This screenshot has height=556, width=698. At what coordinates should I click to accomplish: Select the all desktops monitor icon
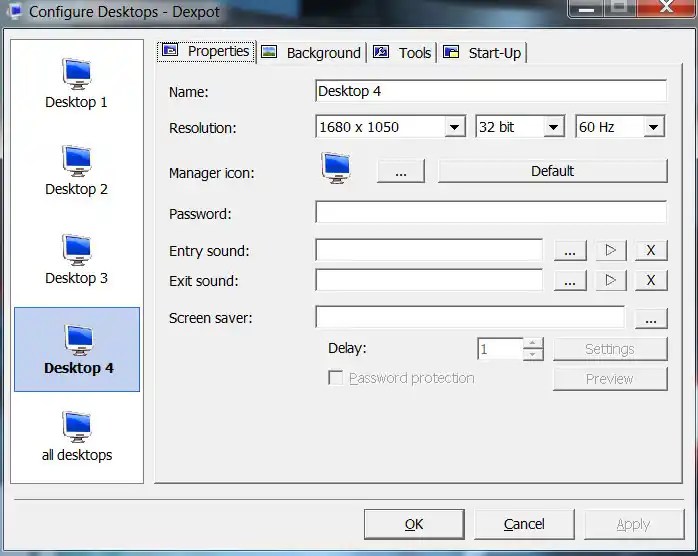click(77, 427)
